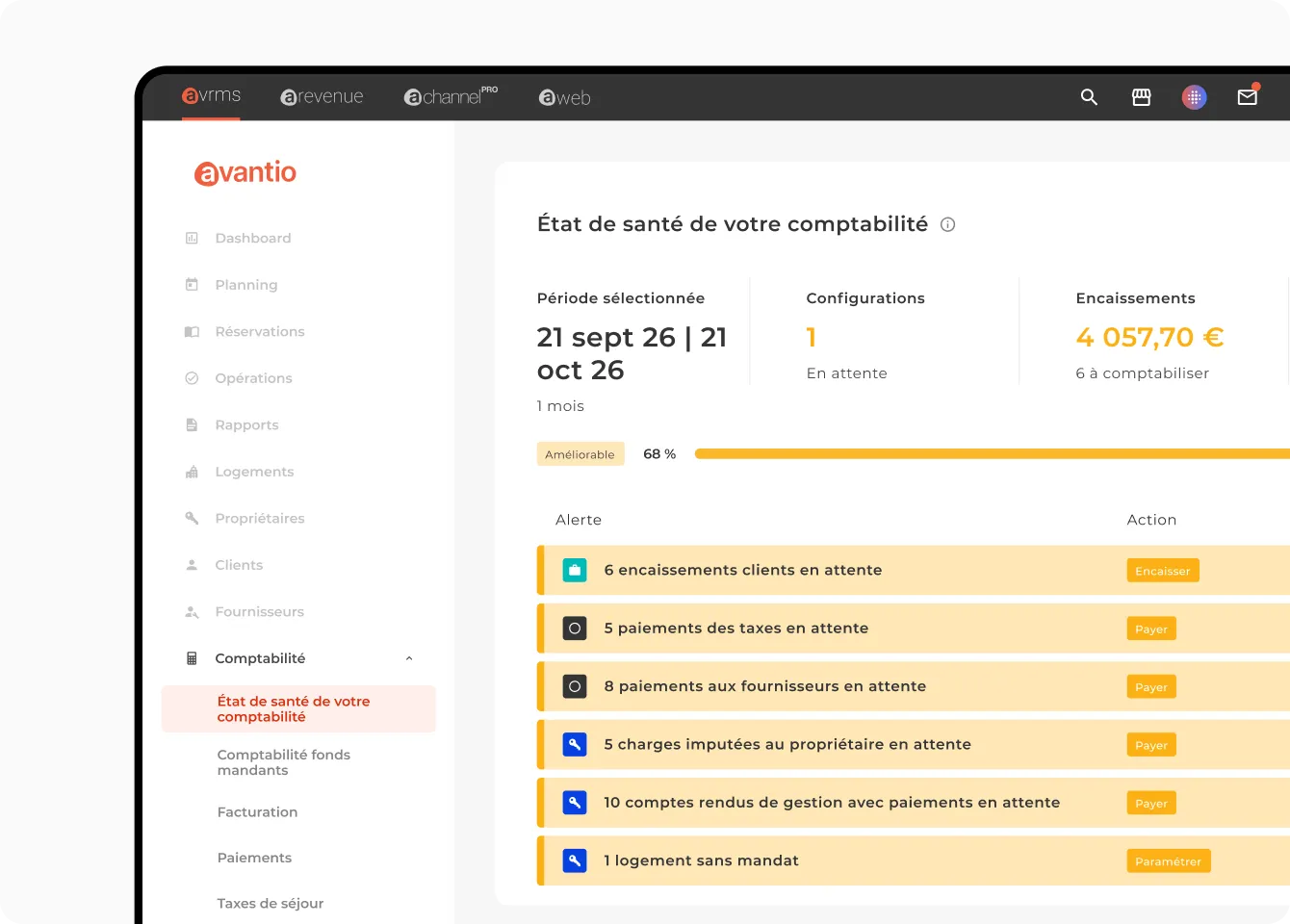1290x924 pixels.
Task: Click the Encaisser button
Action: point(1163,571)
